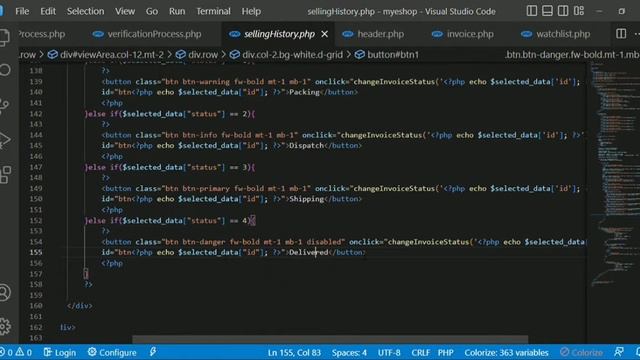Open the Selection menu

[x=85, y=11]
